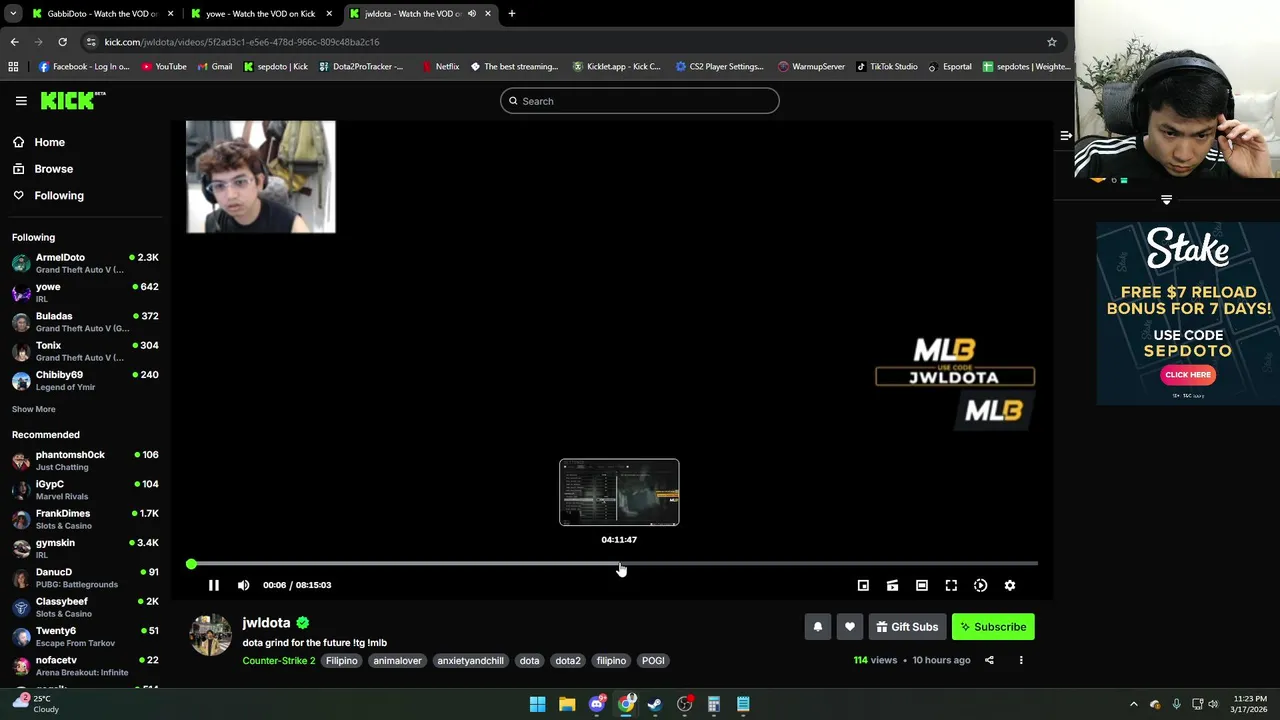Screen dimensions: 1280x720
Task: Focus the Kick search field
Action: point(640,101)
